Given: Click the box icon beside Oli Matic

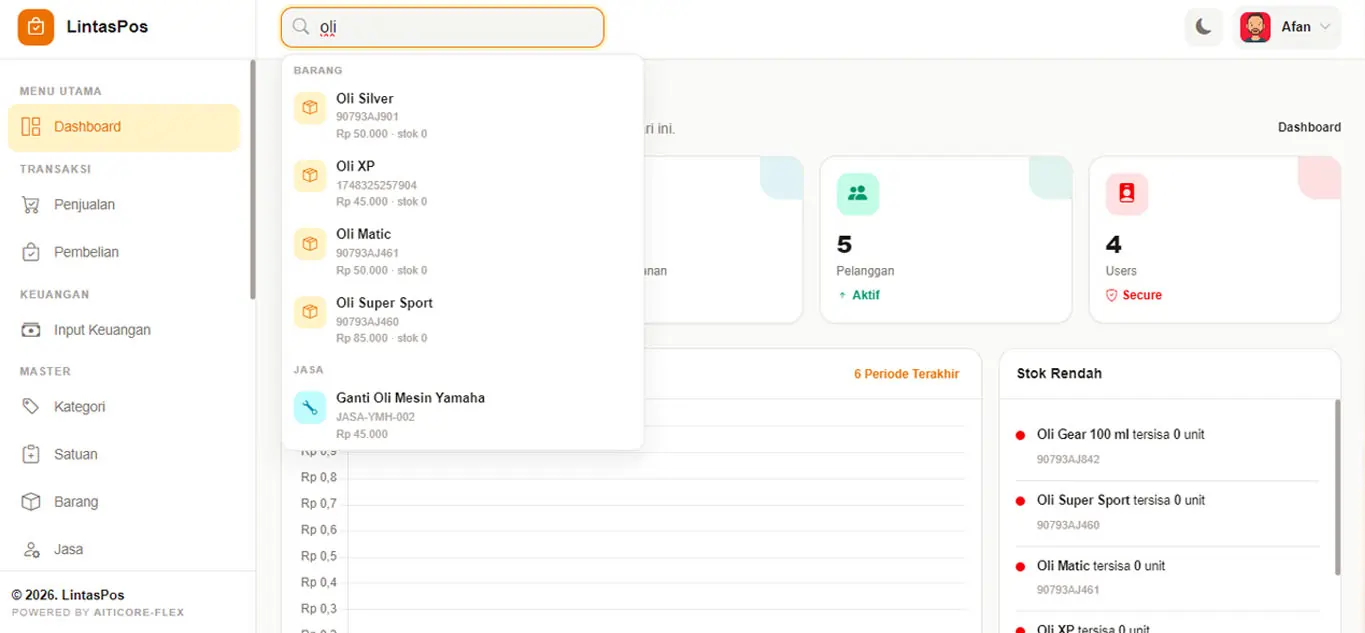Looking at the screenshot, I should coord(310,244).
